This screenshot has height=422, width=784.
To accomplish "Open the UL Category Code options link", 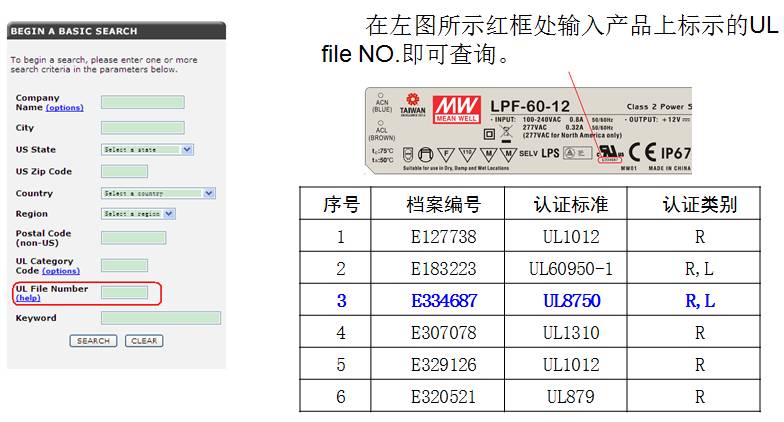I will 61,270.
